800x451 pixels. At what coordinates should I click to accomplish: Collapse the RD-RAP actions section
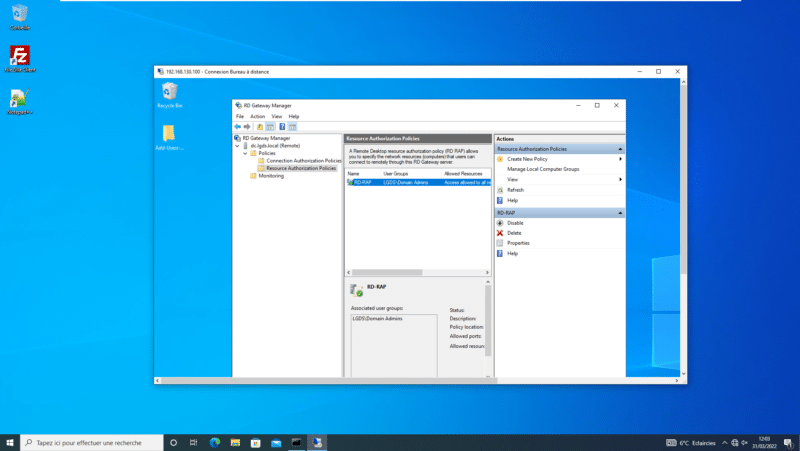[x=620, y=213]
